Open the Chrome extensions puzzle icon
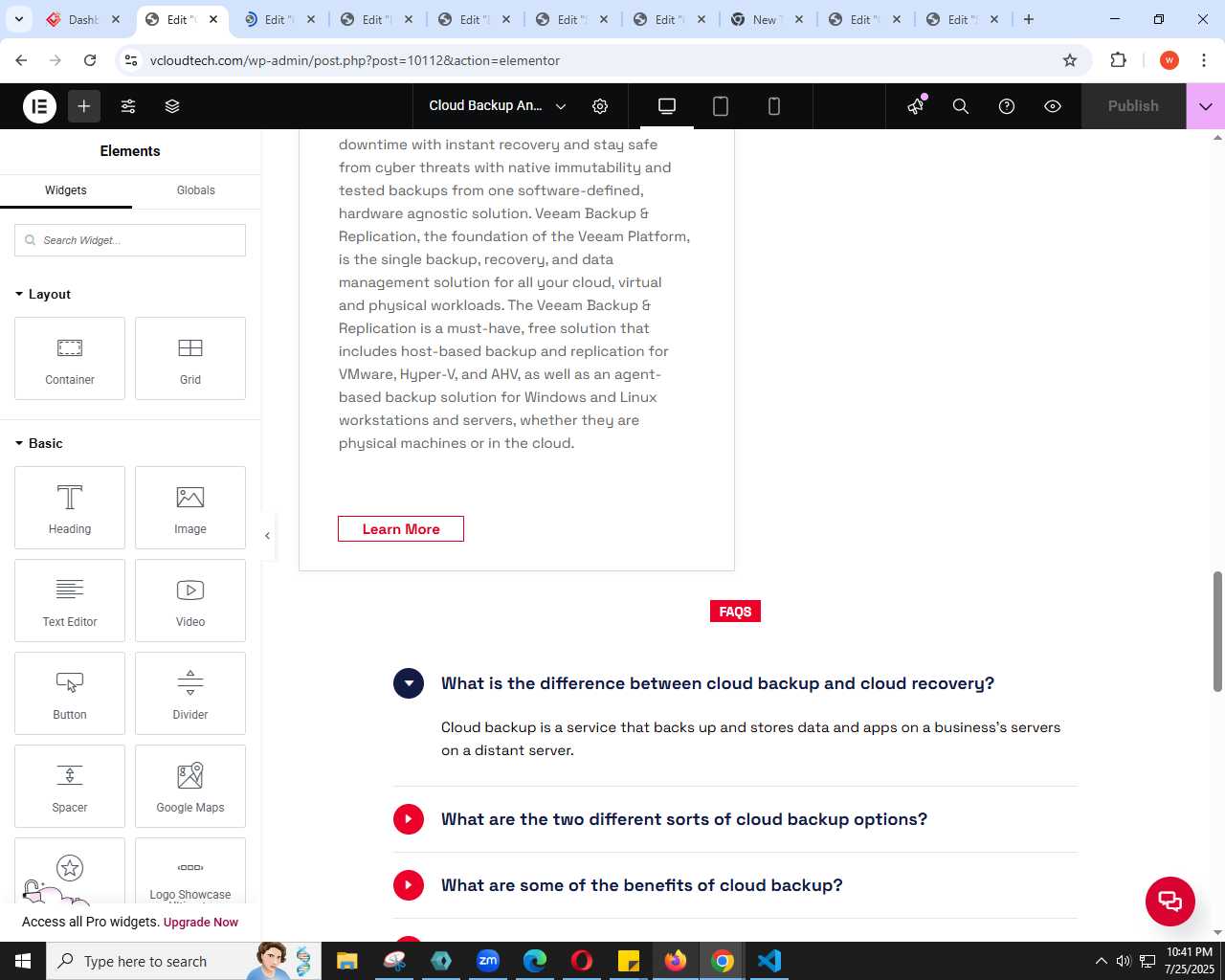The width and height of the screenshot is (1225, 980). (x=1119, y=60)
